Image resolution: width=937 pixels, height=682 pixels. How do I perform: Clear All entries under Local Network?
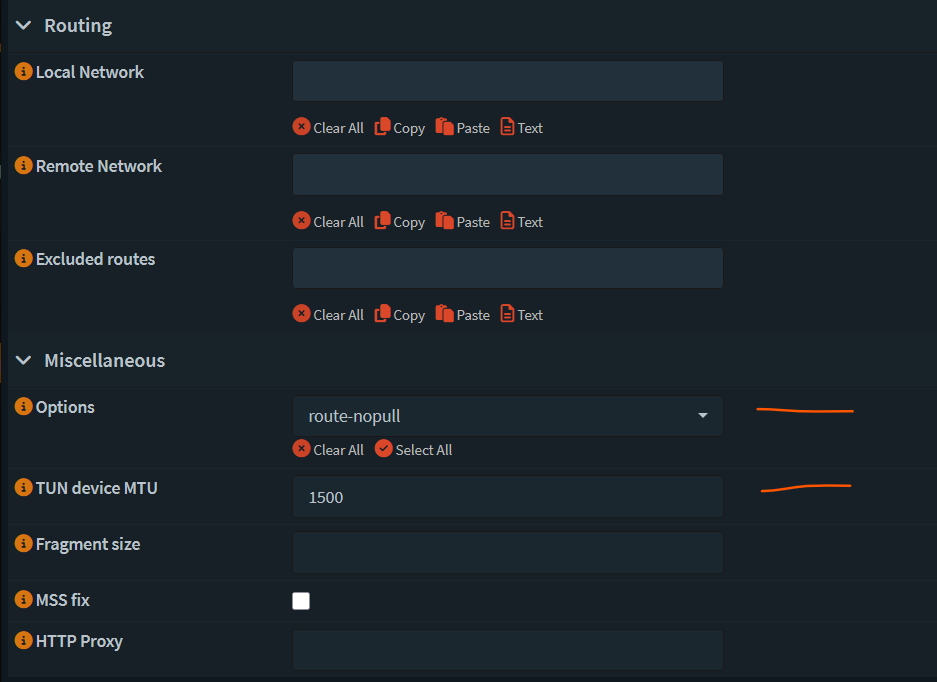pyautogui.click(x=328, y=128)
